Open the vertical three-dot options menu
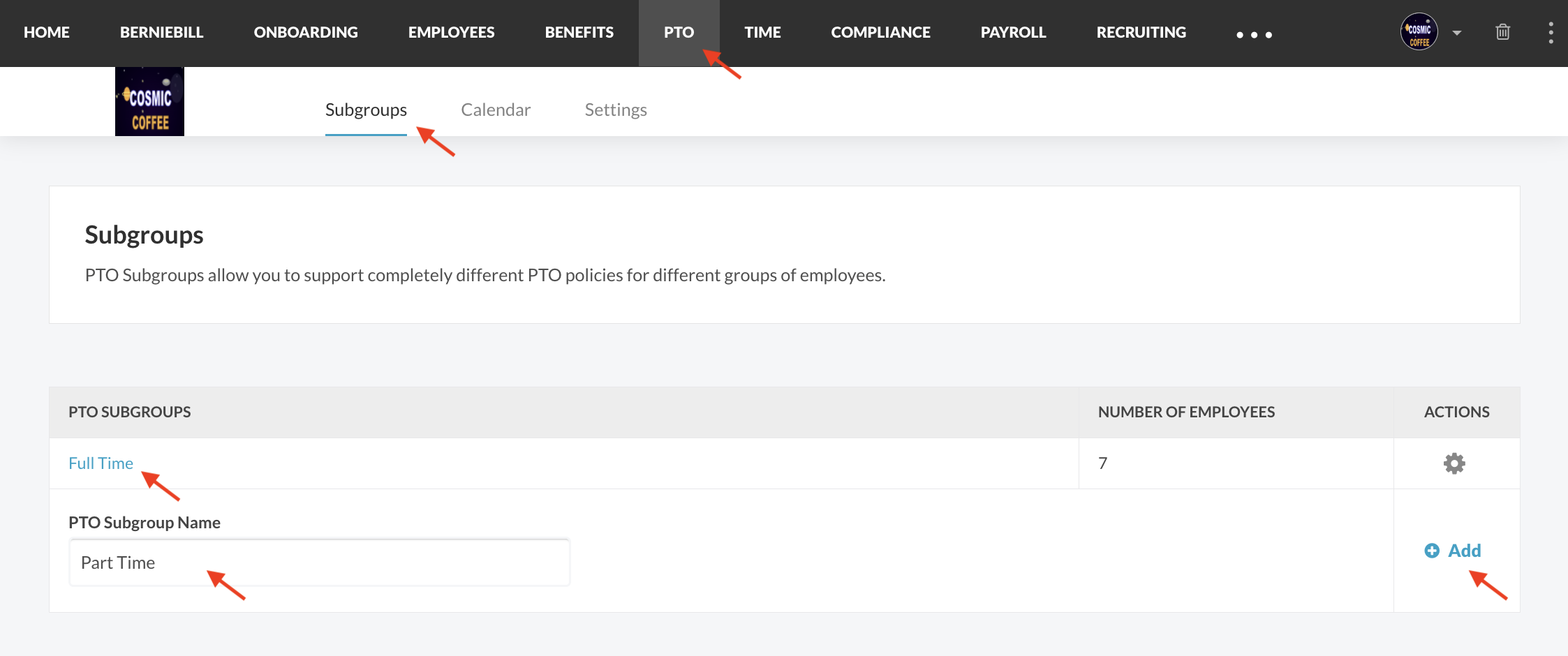The image size is (1568, 656). tap(1551, 33)
